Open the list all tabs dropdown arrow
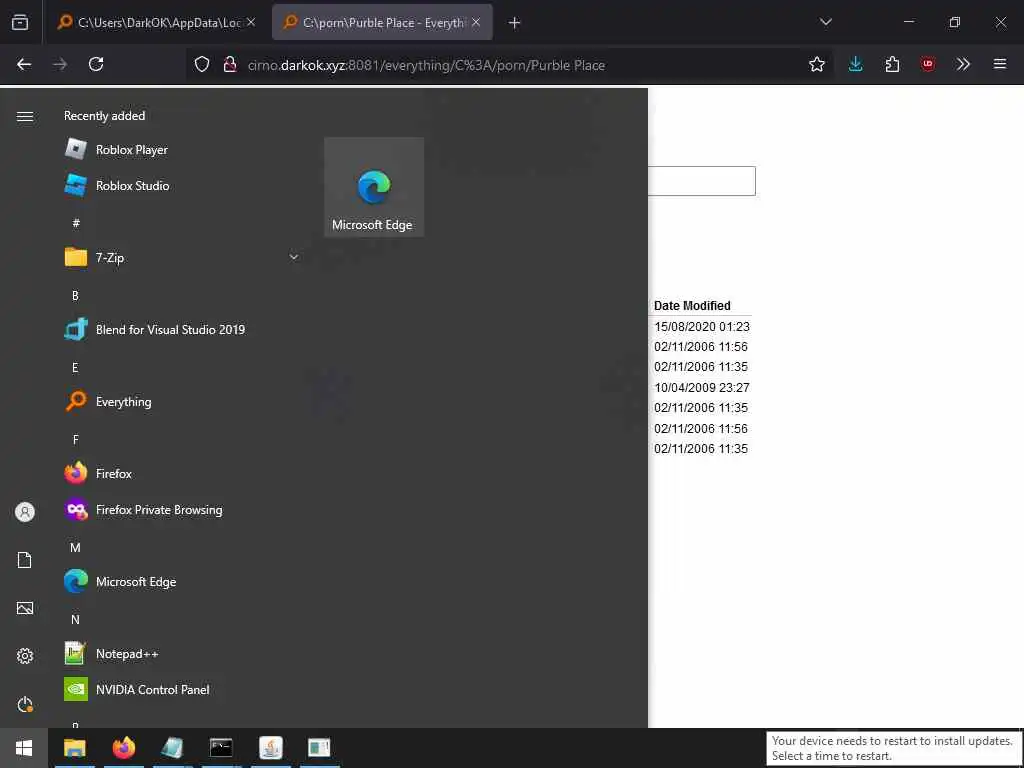The width and height of the screenshot is (1024, 768). point(825,22)
